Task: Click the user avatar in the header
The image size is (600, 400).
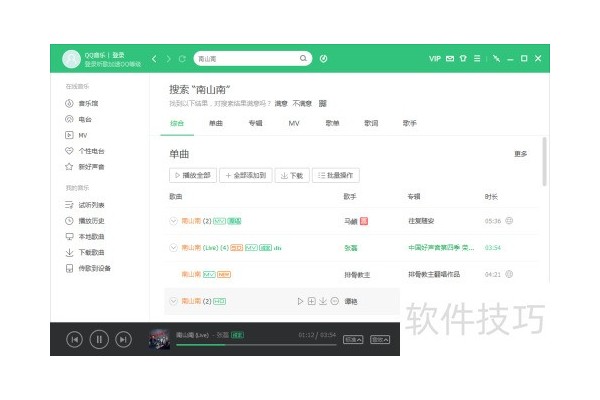Action: coord(71,59)
